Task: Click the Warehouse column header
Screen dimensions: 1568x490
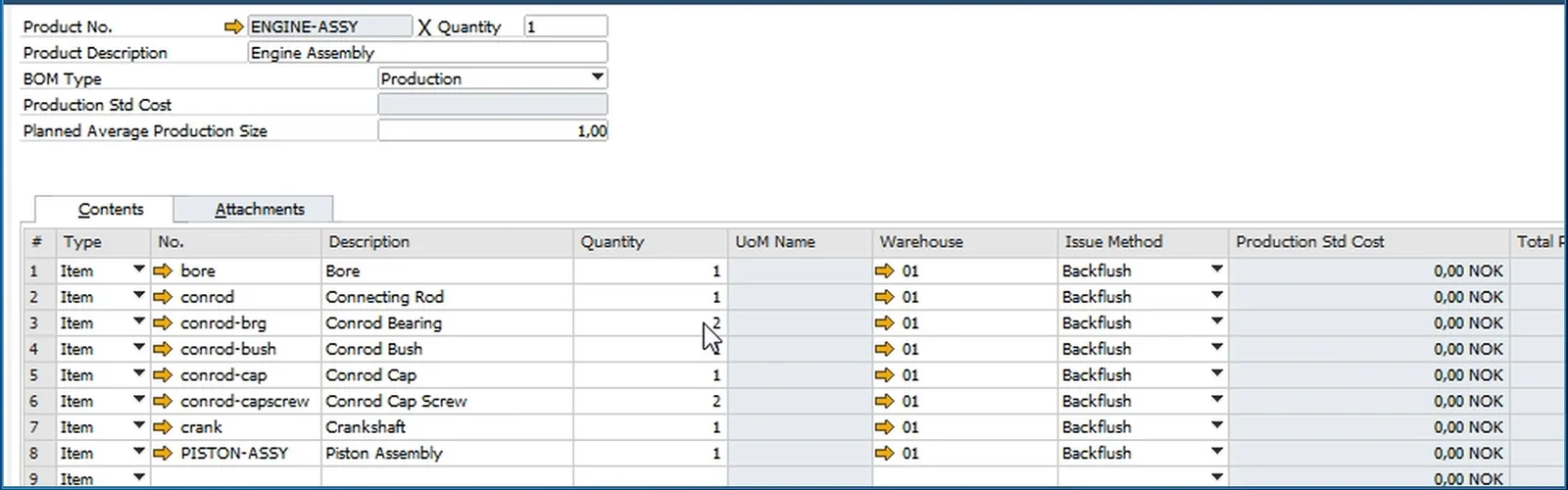Action: click(x=965, y=242)
